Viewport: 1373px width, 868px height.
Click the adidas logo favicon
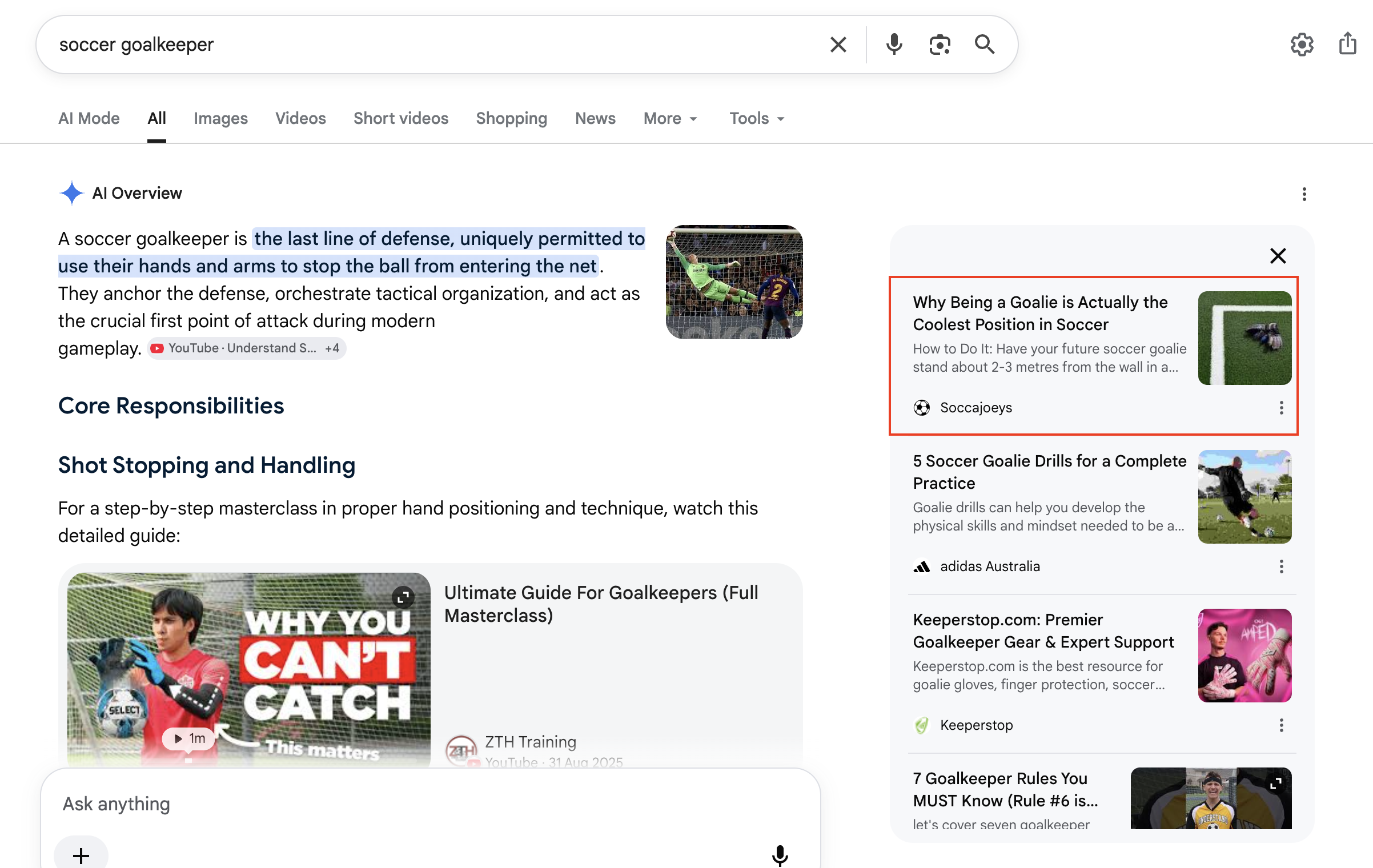[922, 566]
